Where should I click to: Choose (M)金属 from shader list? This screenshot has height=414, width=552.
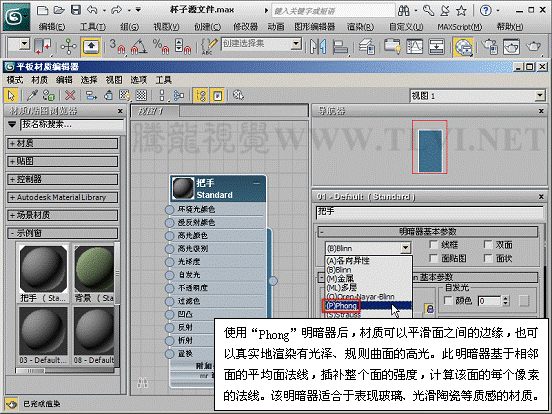click(x=367, y=278)
